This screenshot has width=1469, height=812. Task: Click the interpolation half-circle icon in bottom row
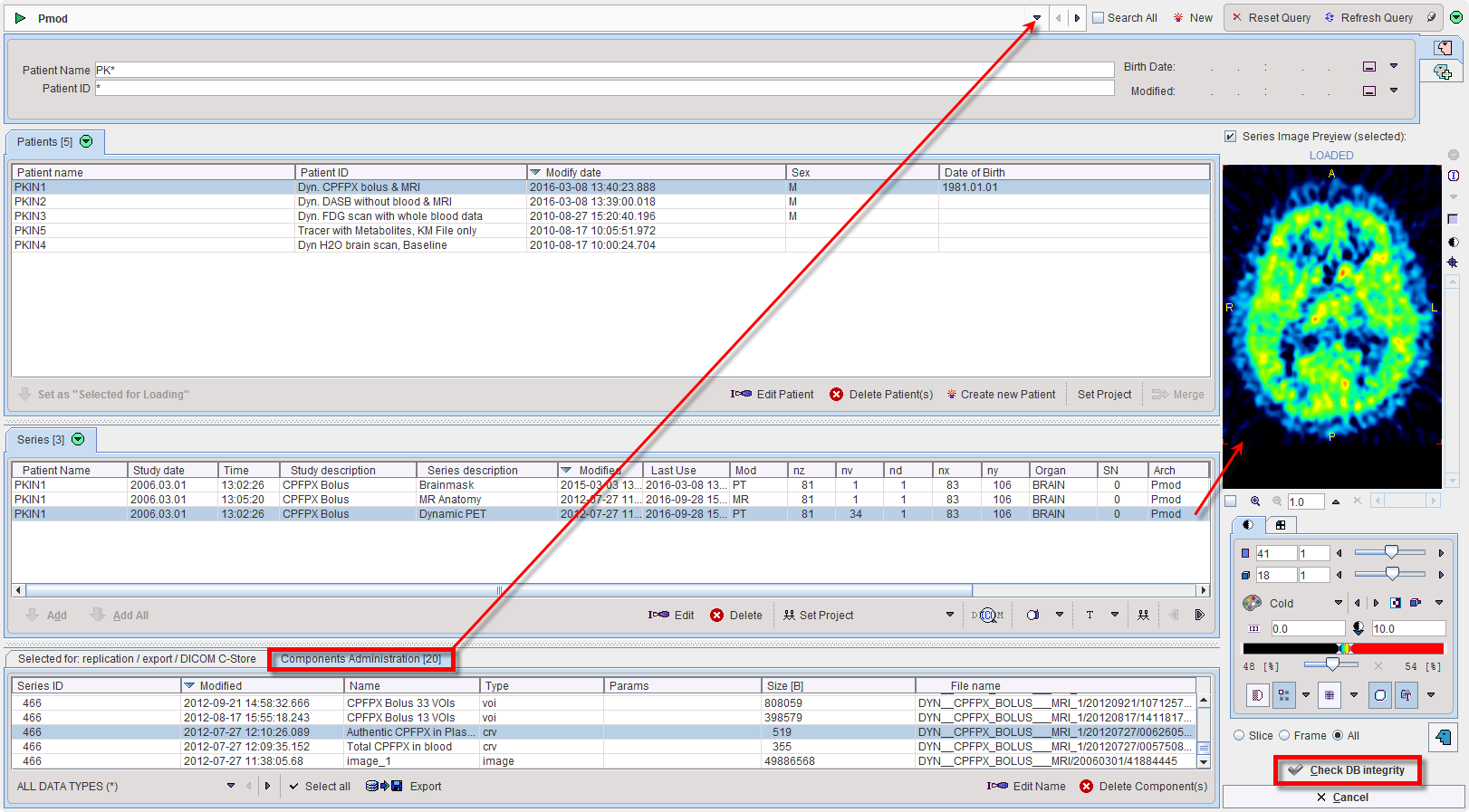pyautogui.click(x=1257, y=695)
